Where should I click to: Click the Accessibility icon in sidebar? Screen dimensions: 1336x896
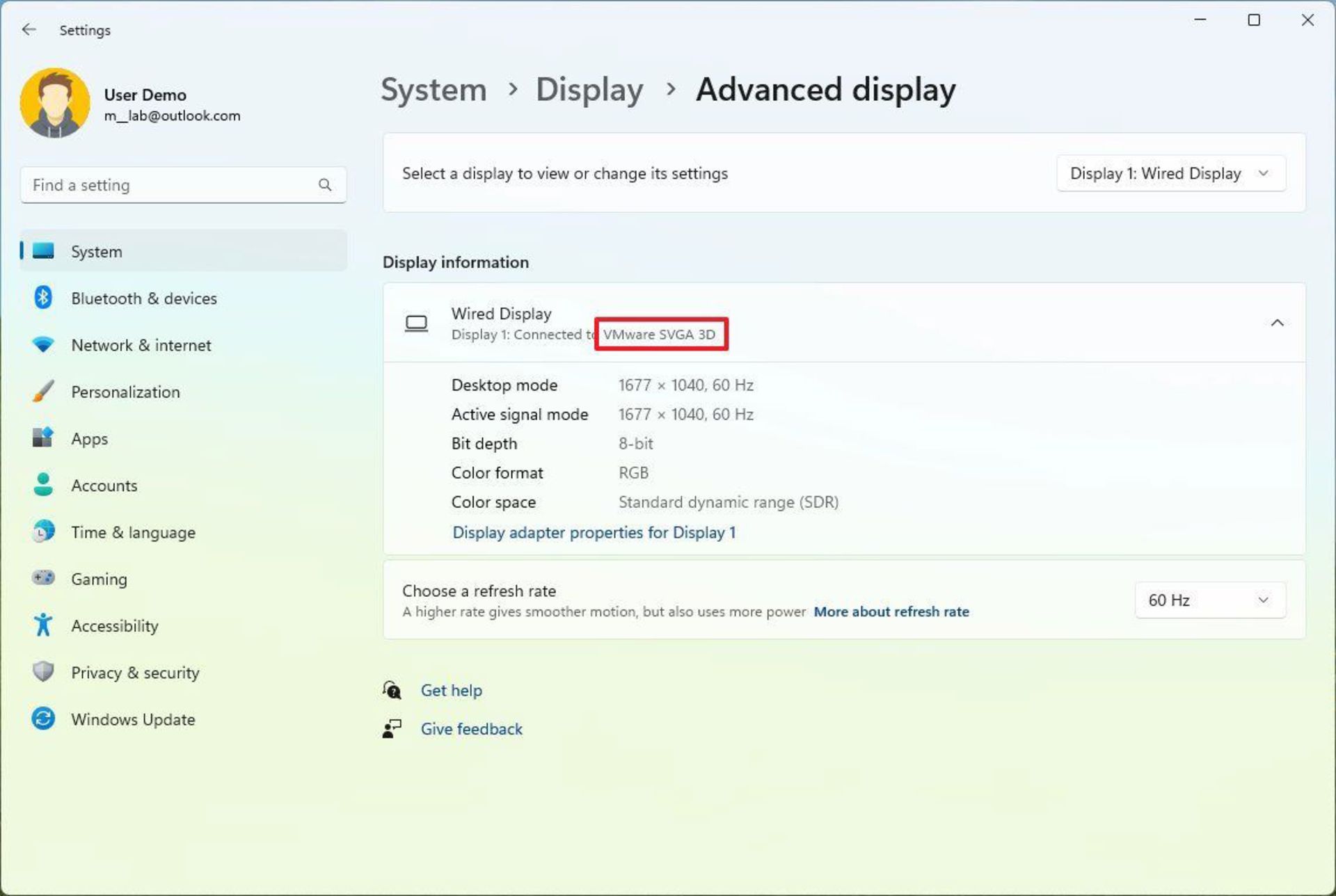click(43, 625)
